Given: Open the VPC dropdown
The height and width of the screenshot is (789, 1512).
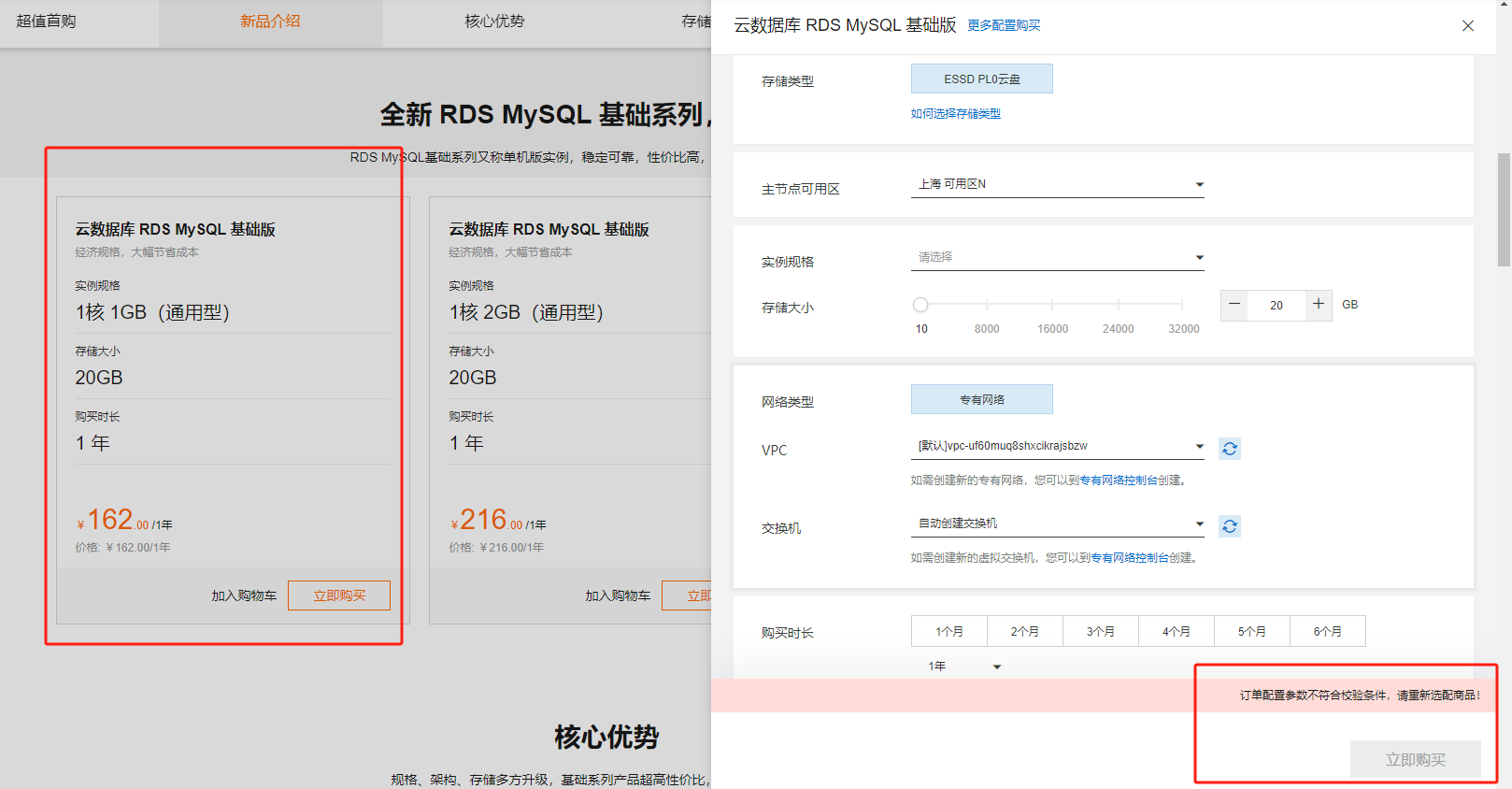Looking at the screenshot, I should pos(1058,446).
